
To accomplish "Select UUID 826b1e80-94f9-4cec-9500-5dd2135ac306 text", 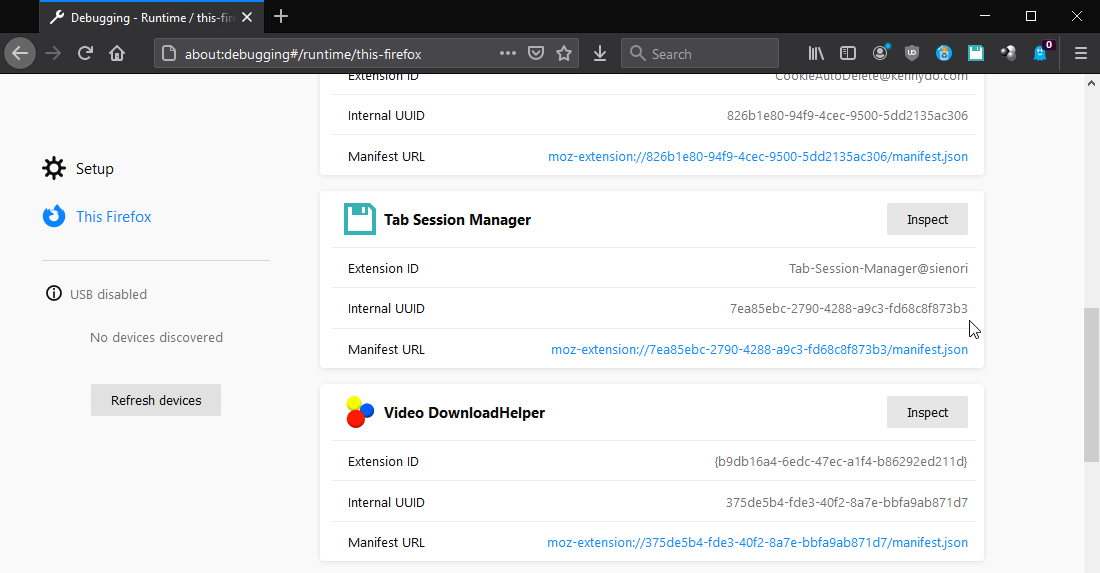I will pyautogui.click(x=847, y=116).
